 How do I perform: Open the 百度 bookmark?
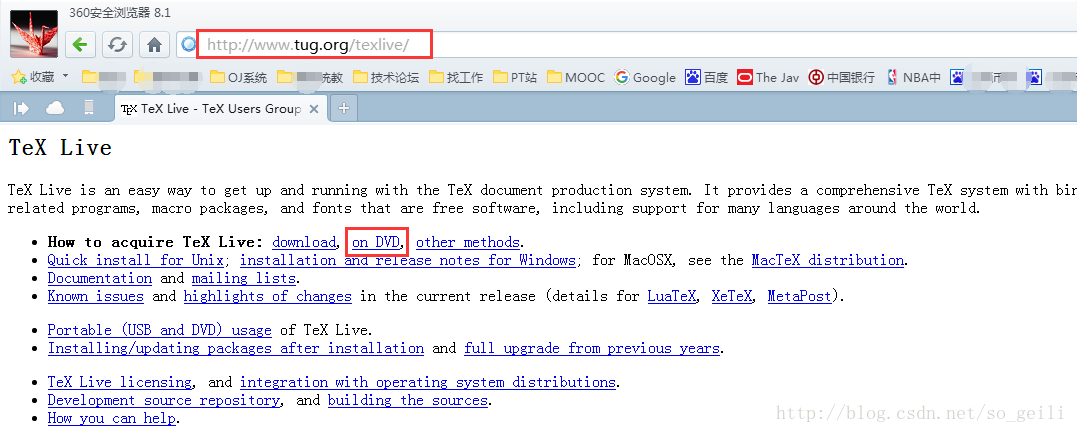pyautogui.click(x=707, y=78)
